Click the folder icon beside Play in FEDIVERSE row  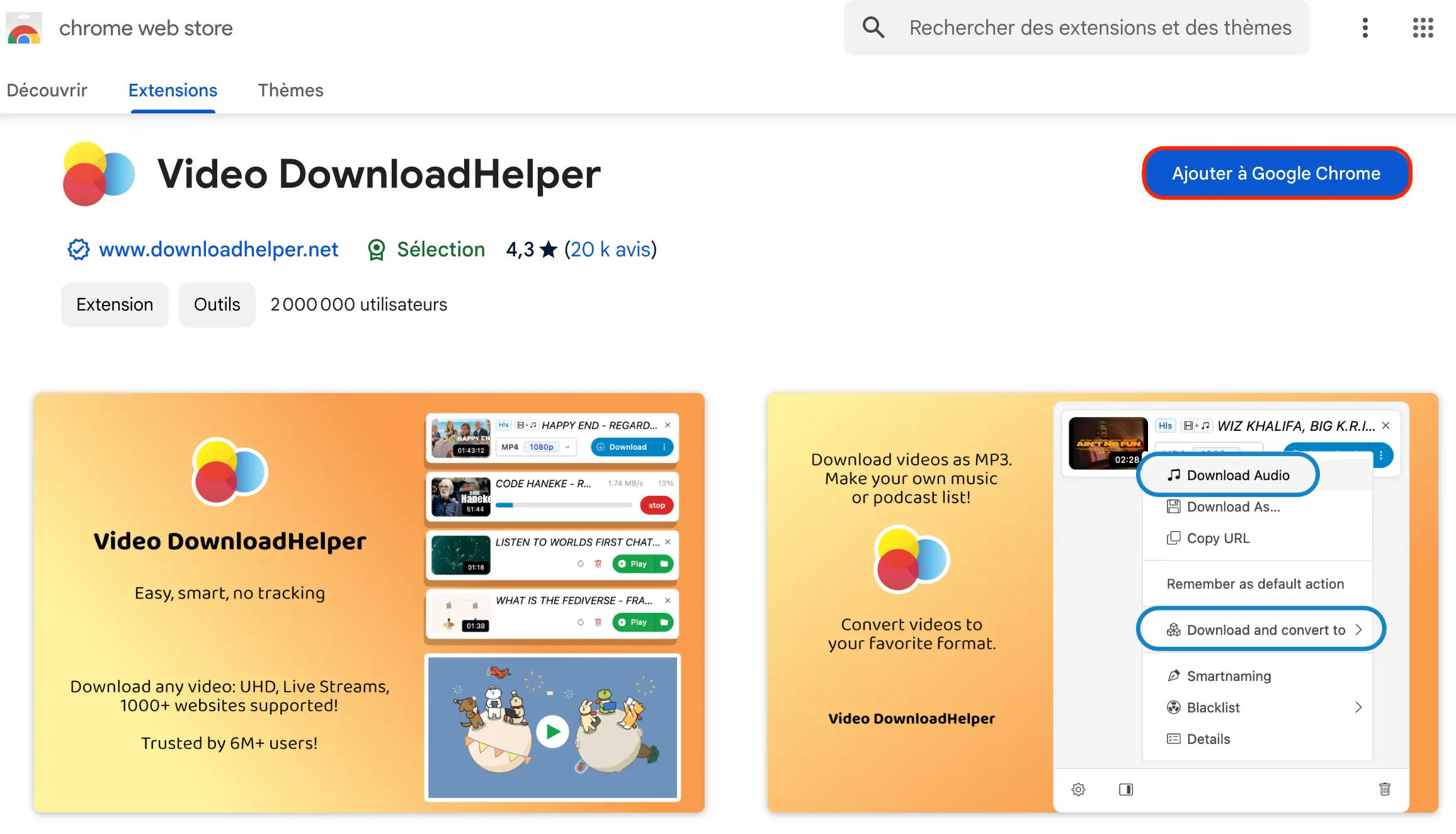(x=664, y=622)
